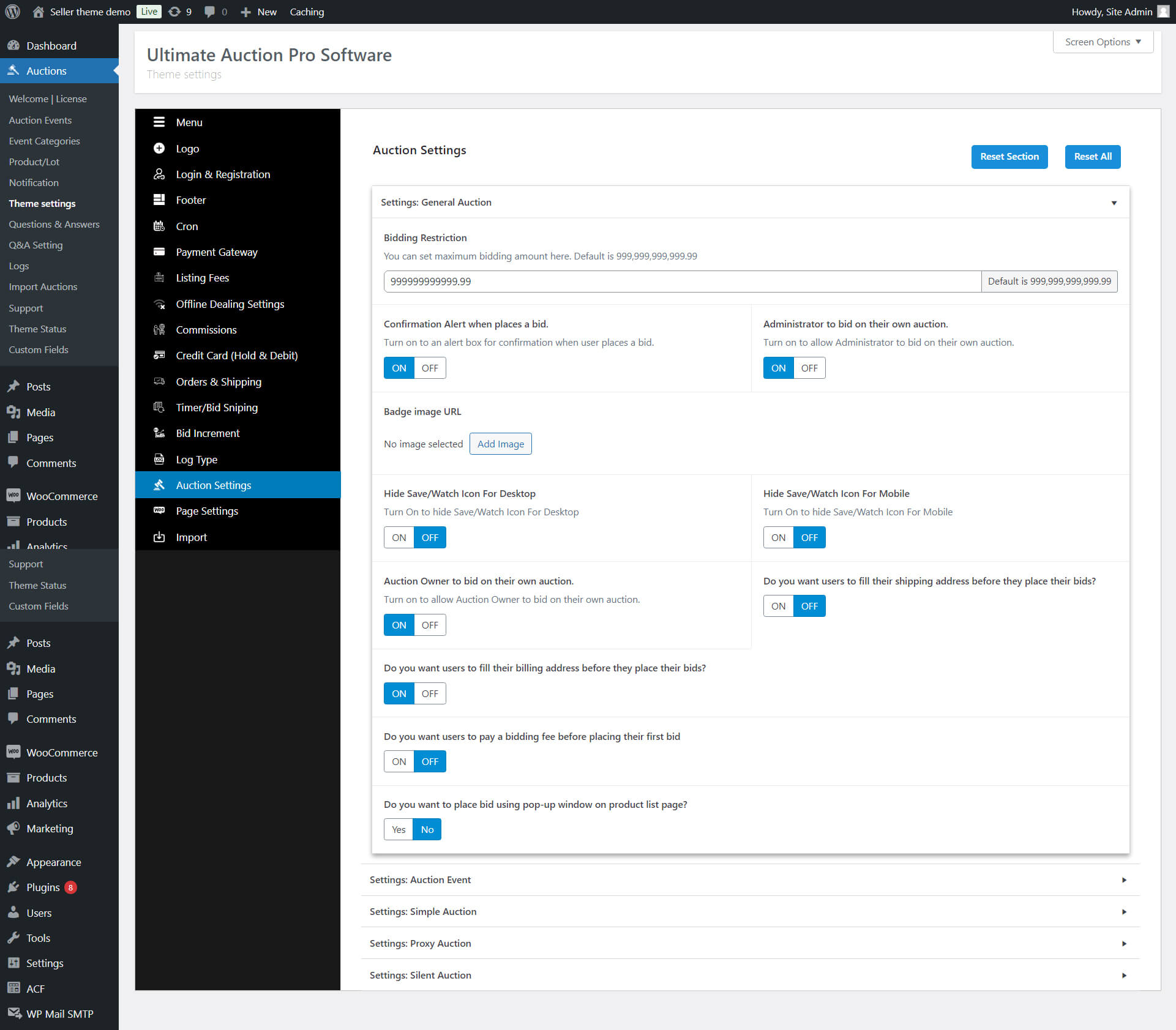Open Questions & Answers in the sidebar

tap(54, 224)
